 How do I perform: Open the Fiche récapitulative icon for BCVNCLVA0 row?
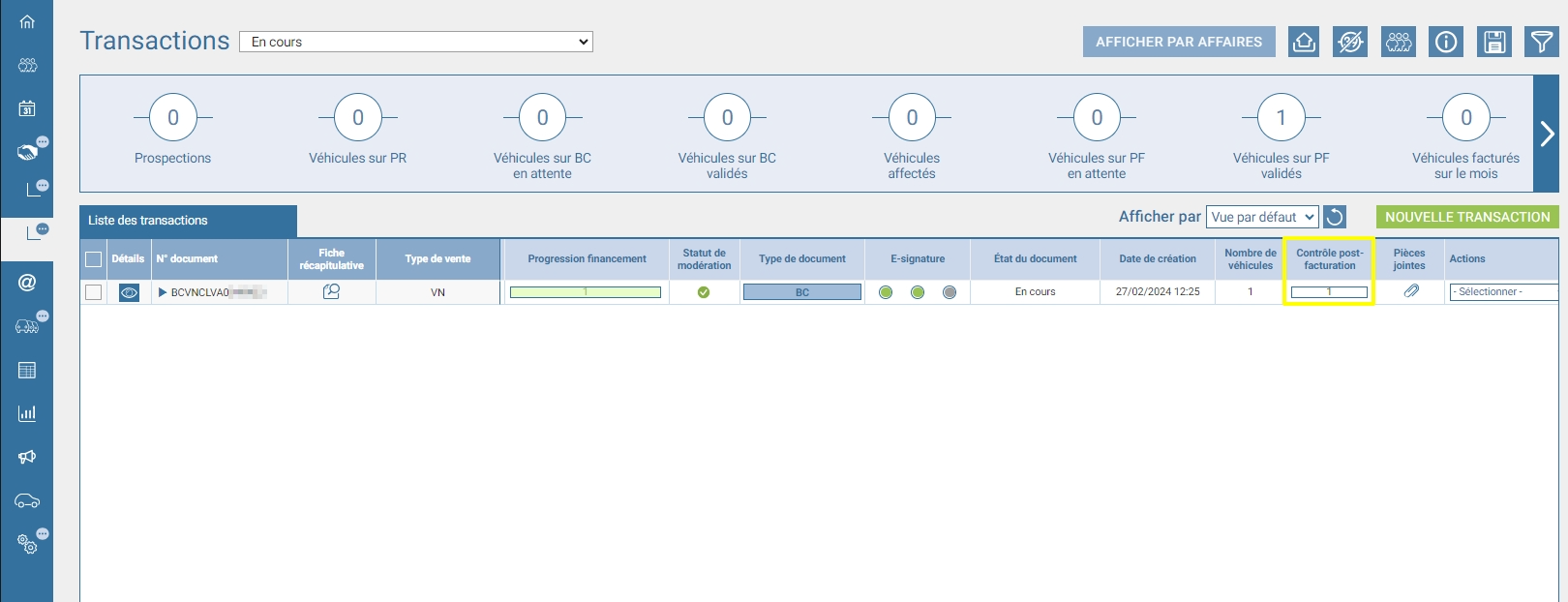(x=331, y=291)
